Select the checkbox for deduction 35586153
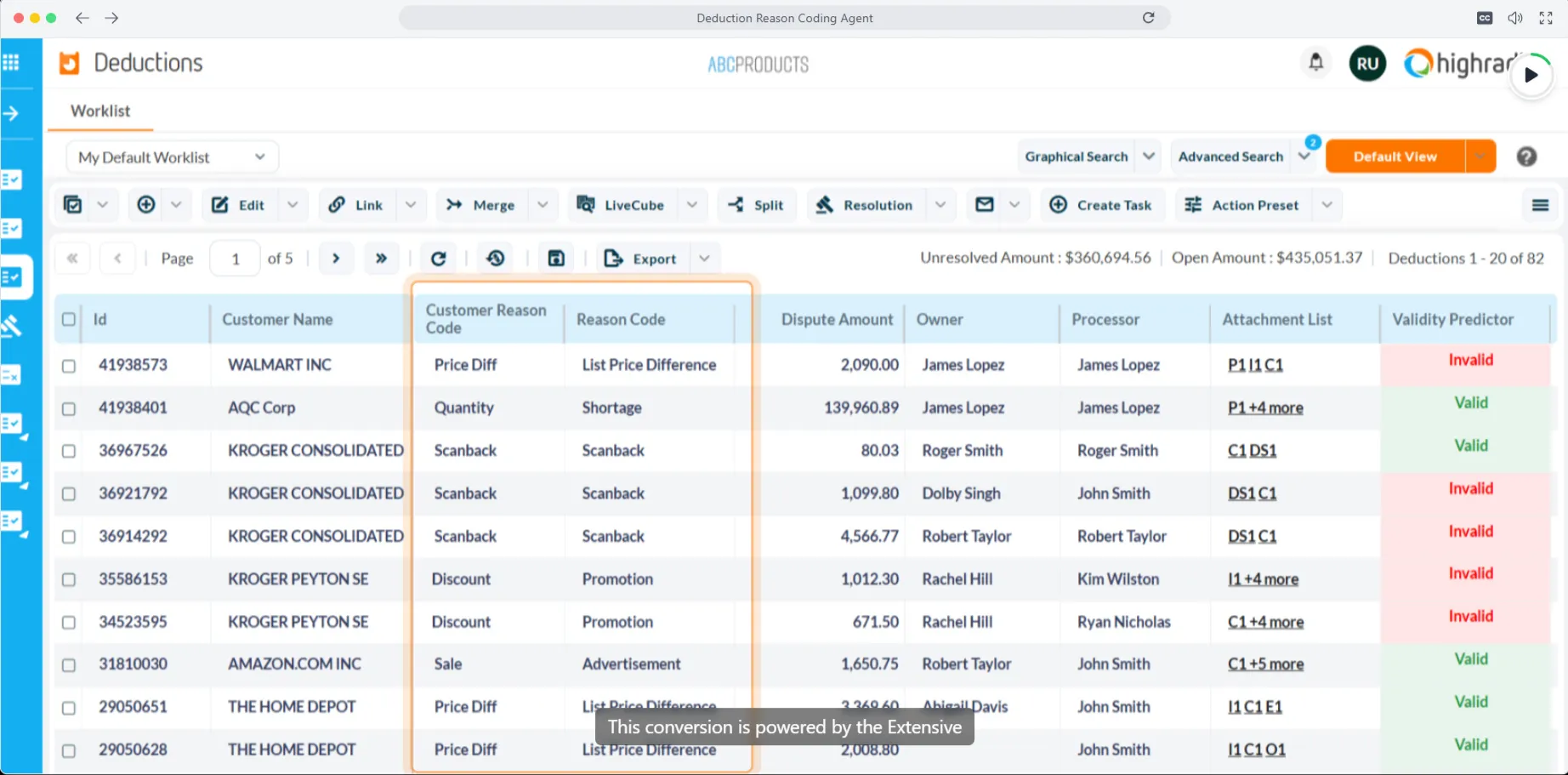 tap(69, 579)
